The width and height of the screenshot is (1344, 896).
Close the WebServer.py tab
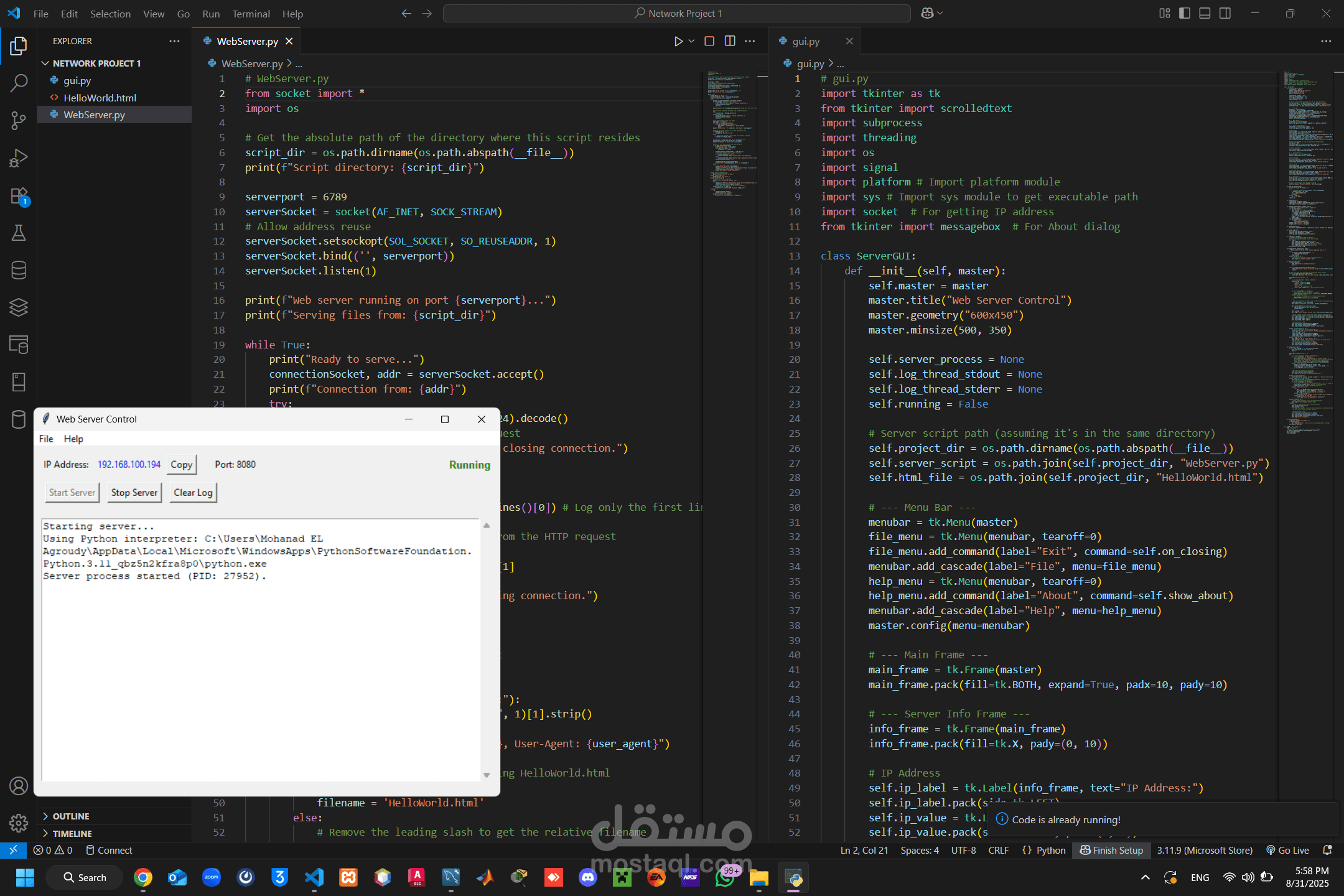(x=289, y=41)
